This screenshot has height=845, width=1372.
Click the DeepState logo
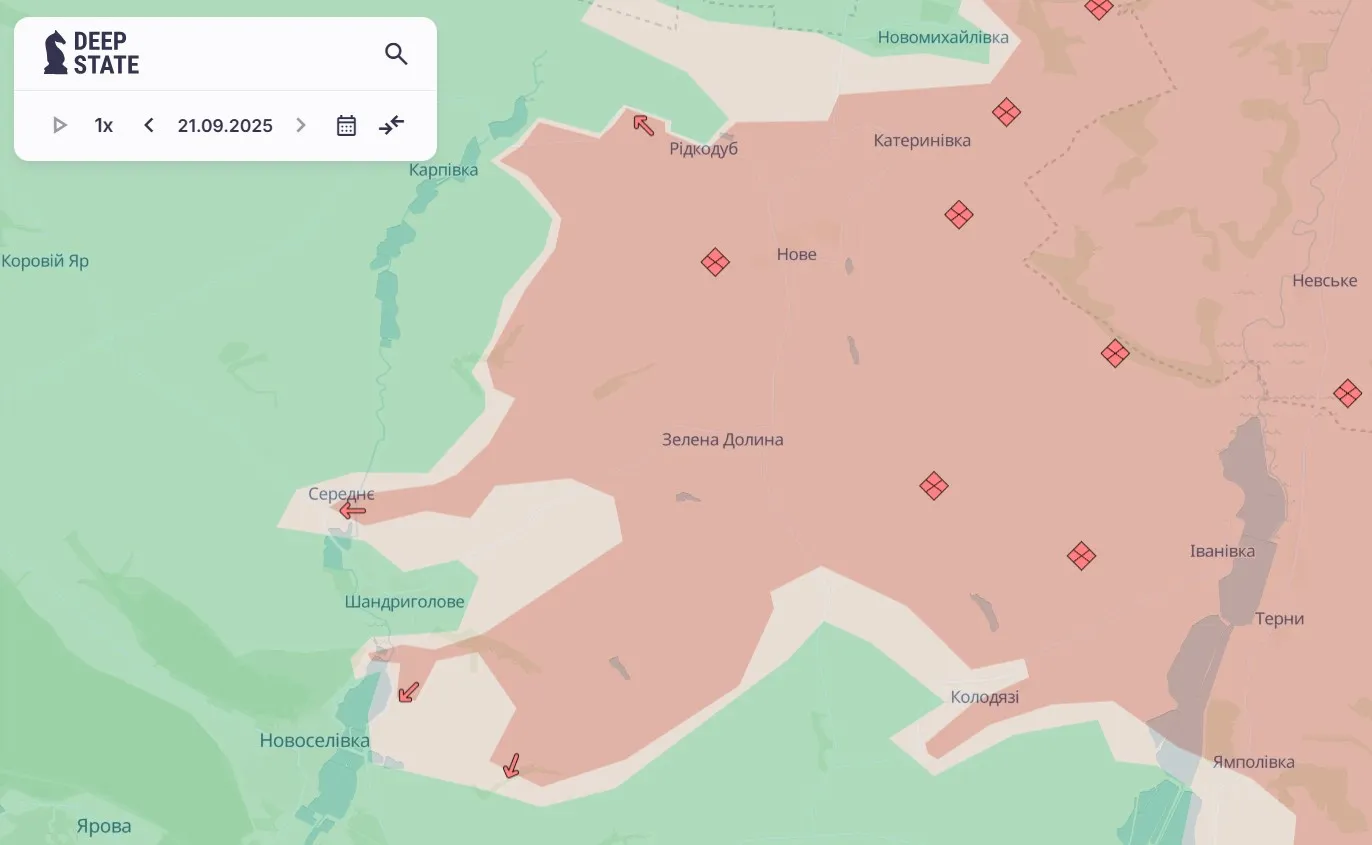click(91, 53)
